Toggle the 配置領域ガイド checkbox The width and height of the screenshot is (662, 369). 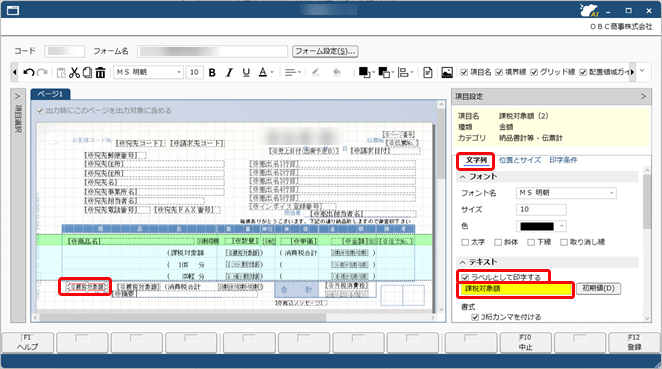click(x=583, y=73)
